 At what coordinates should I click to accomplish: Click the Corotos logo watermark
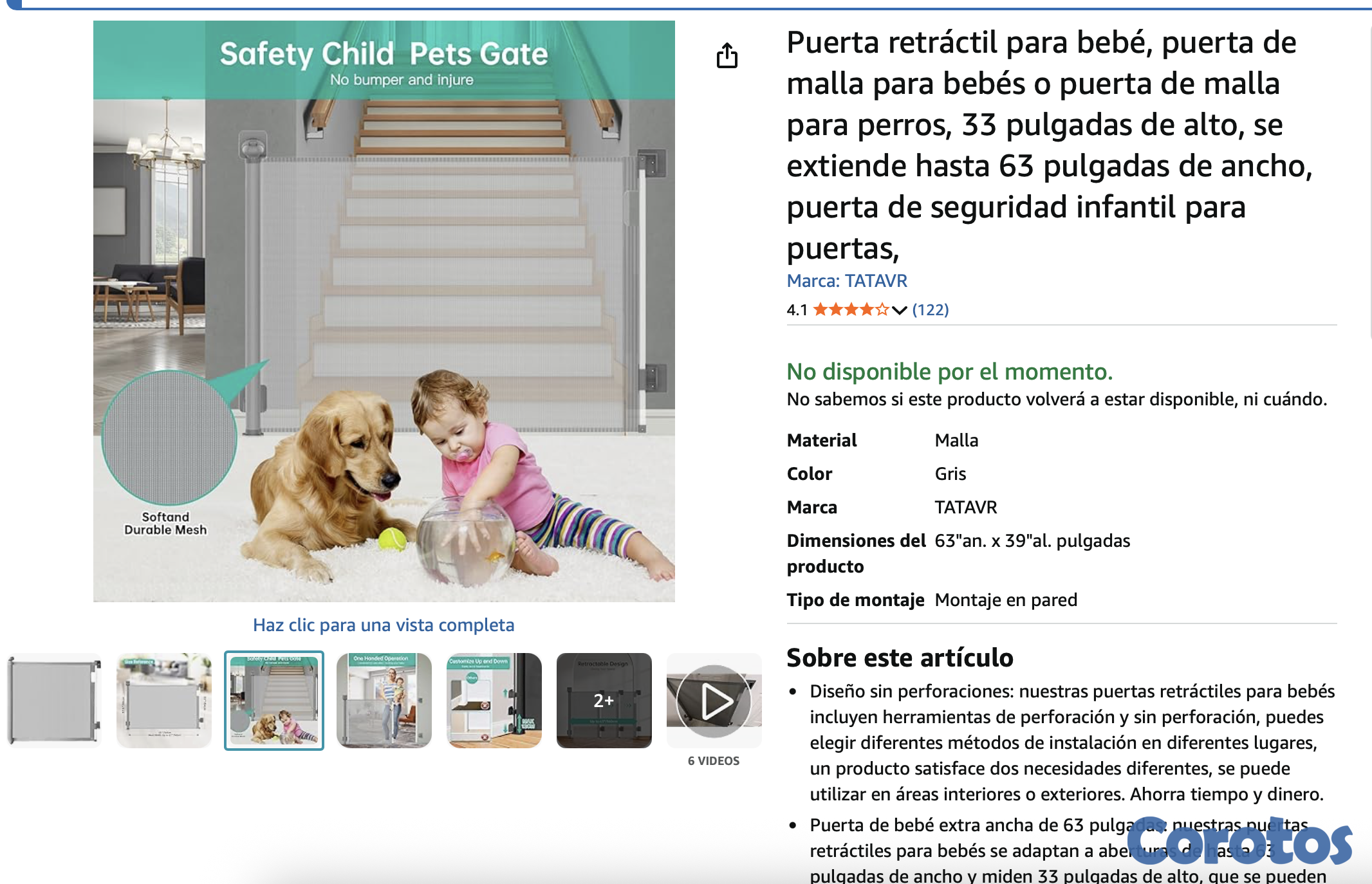click(1239, 842)
